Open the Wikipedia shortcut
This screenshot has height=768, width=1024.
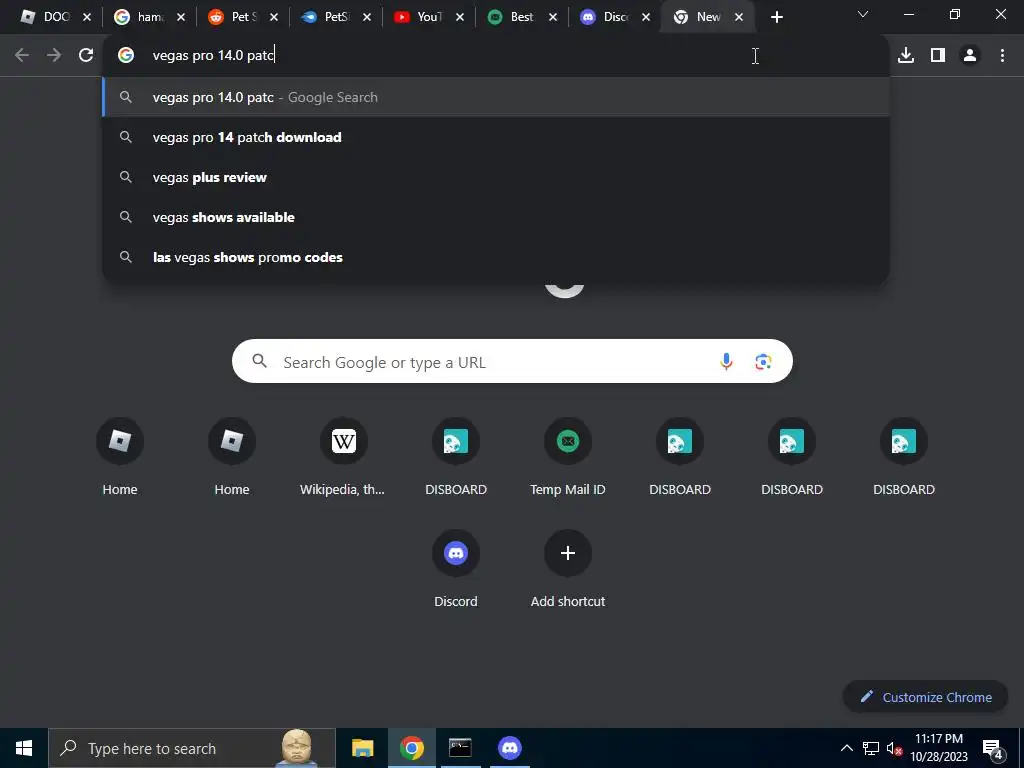click(x=344, y=457)
